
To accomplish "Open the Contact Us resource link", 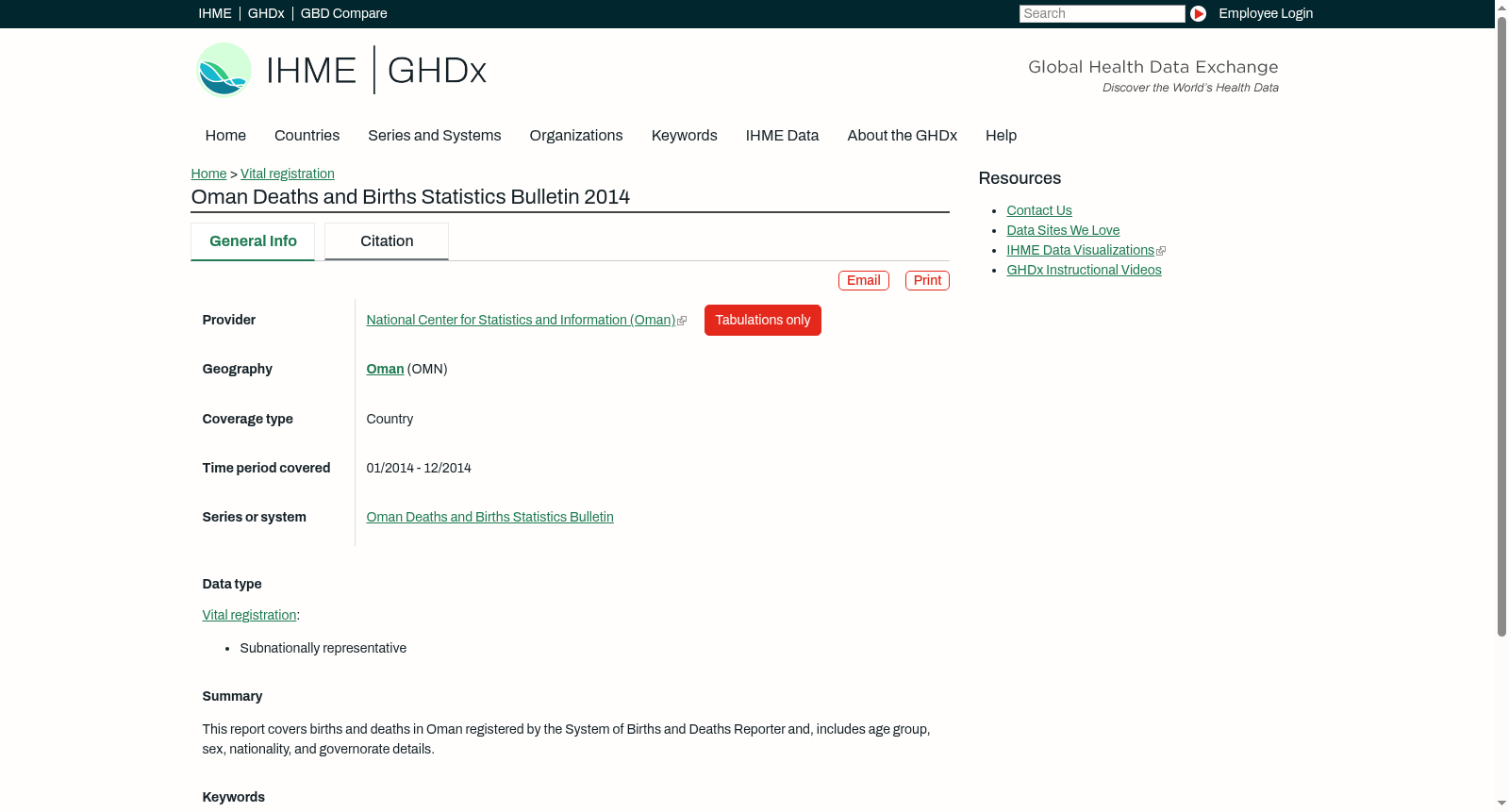I will [x=1039, y=211].
